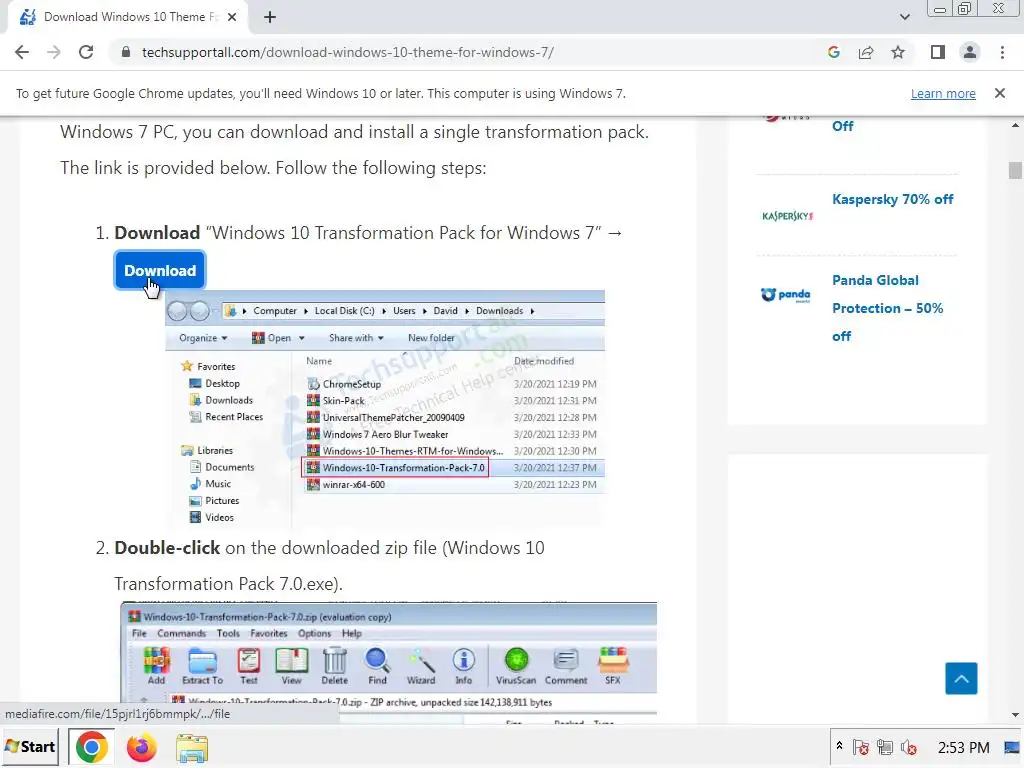
Task: Go back to the previous page
Action: click(22, 52)
